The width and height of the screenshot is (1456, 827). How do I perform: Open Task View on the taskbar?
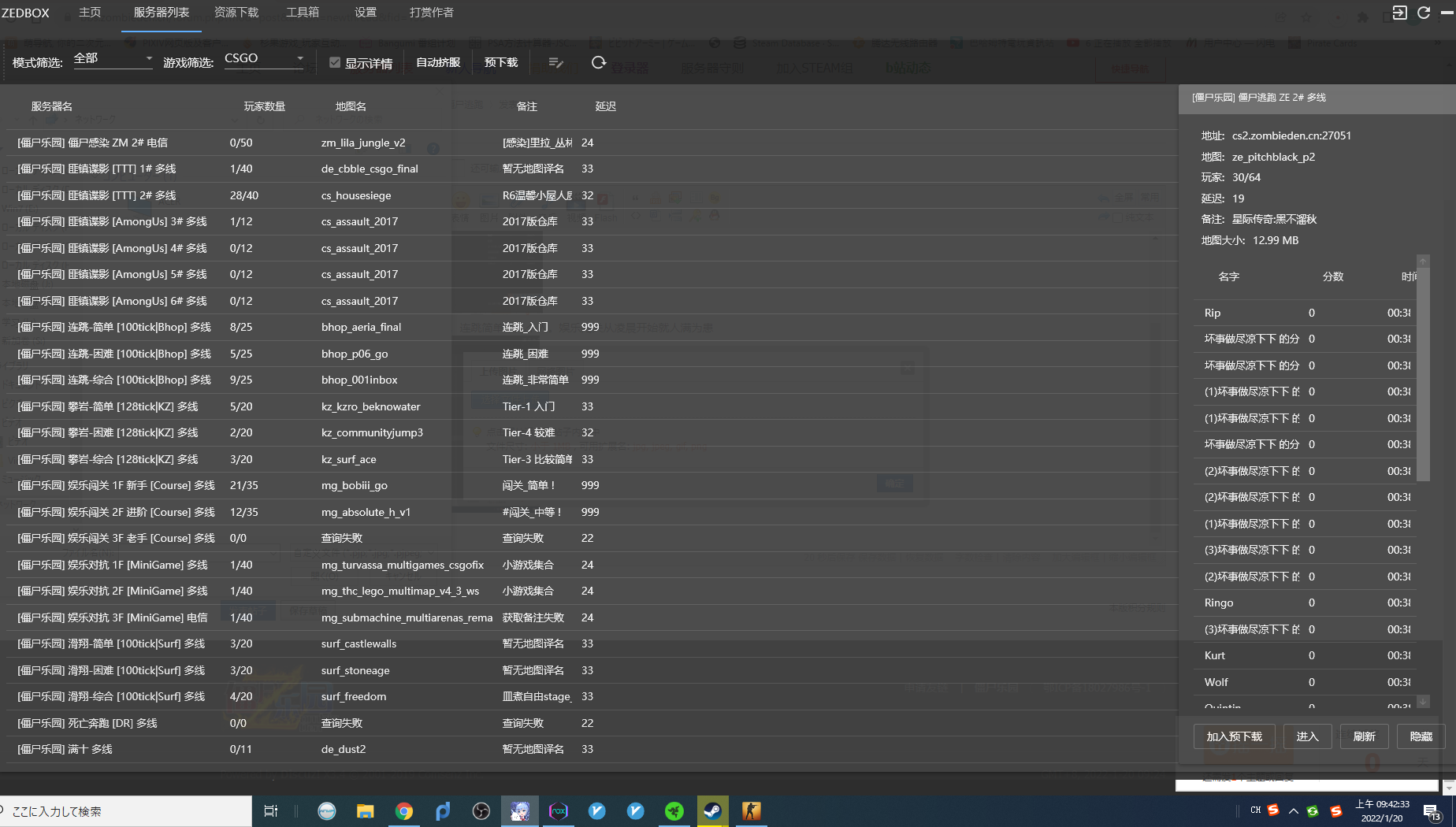point(271,811)
